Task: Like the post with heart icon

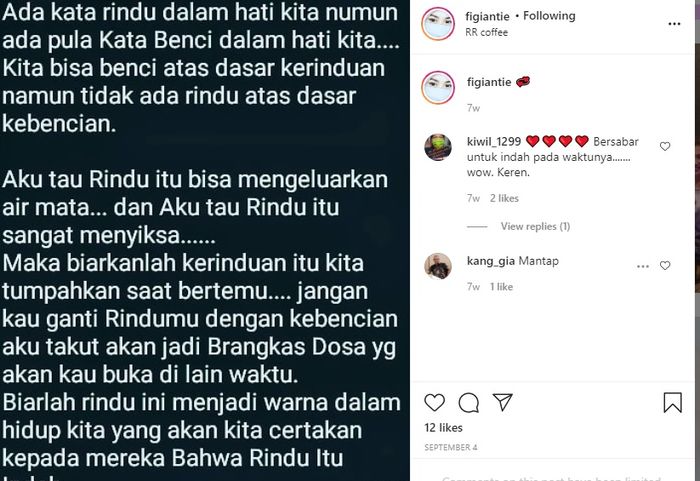Action: 434,402
